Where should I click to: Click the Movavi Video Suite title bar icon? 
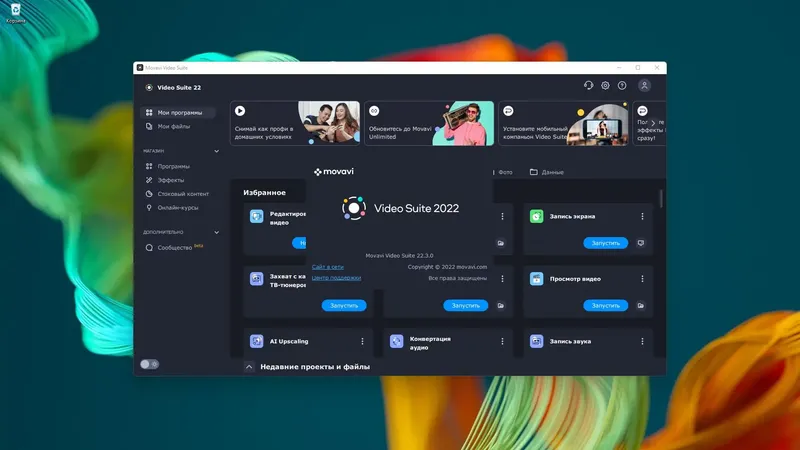tap(140, 67)
